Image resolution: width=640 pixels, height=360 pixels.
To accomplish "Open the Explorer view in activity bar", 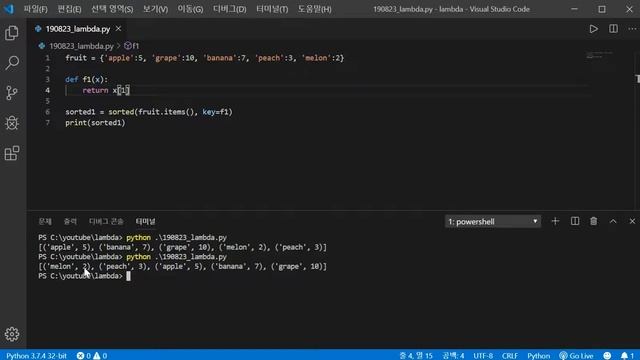I will point(12,33).
